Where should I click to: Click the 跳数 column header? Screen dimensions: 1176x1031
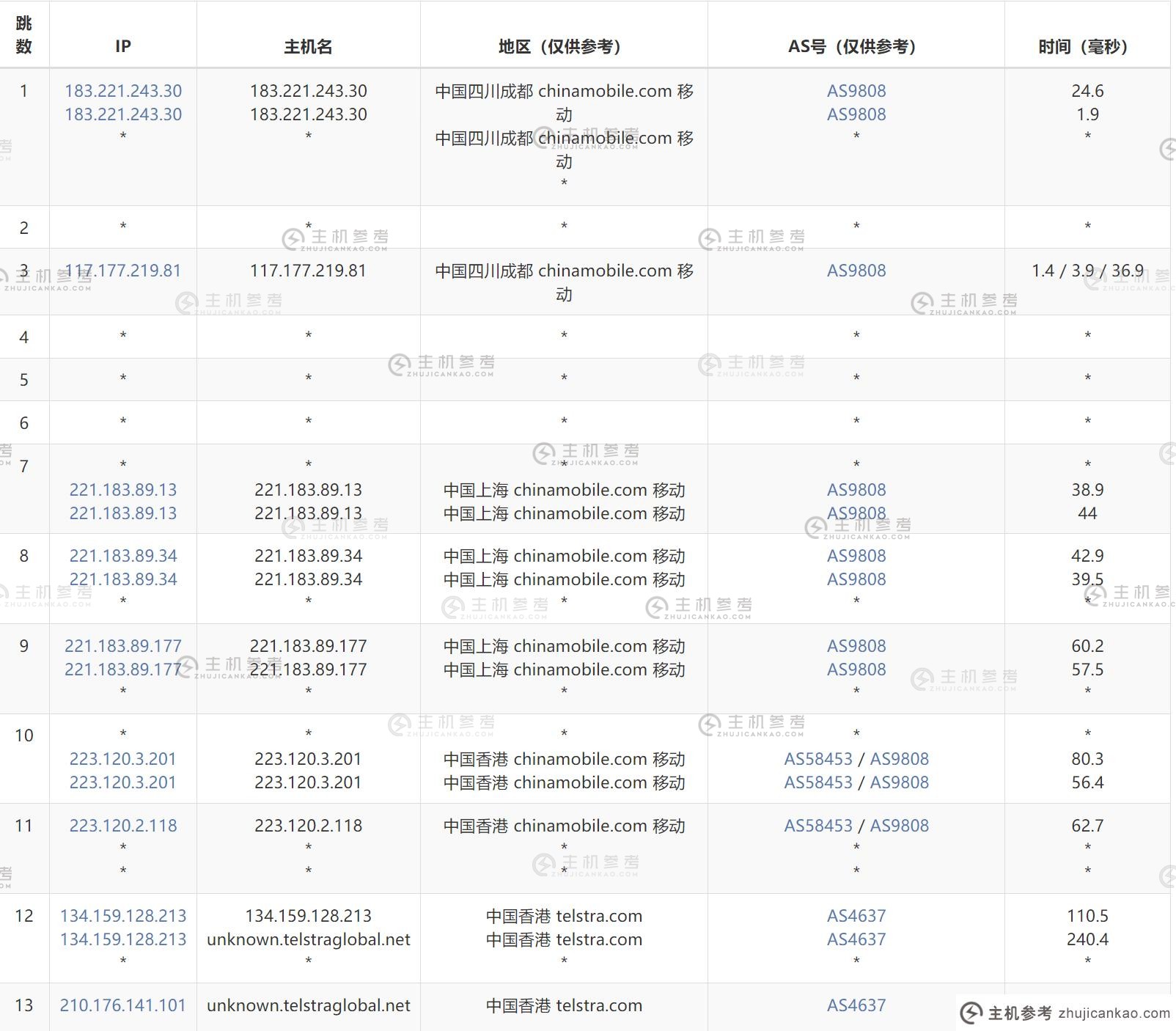click(x=24, y=34)
